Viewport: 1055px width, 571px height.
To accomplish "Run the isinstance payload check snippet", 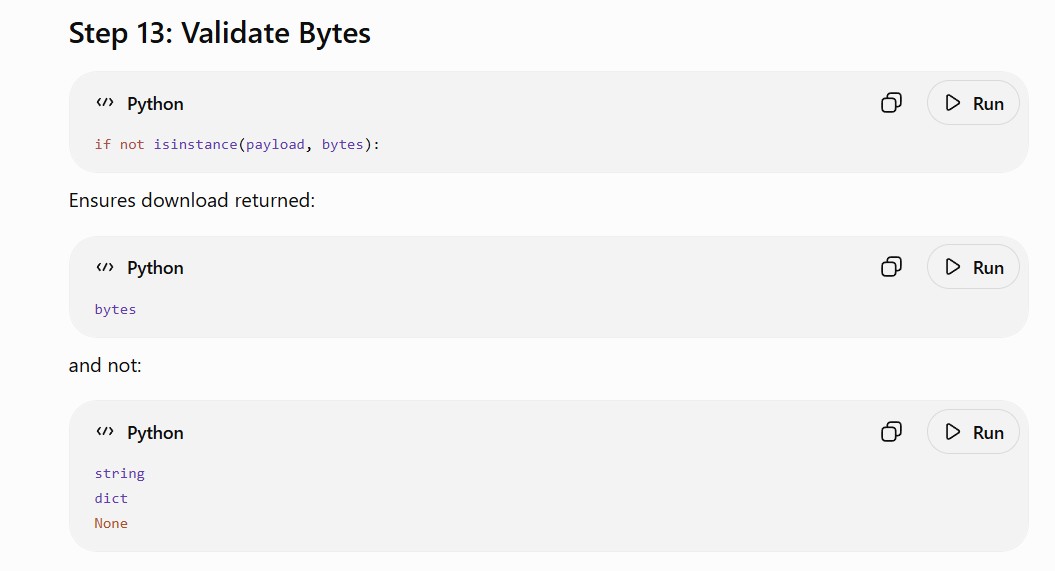I will coord(973,103).
